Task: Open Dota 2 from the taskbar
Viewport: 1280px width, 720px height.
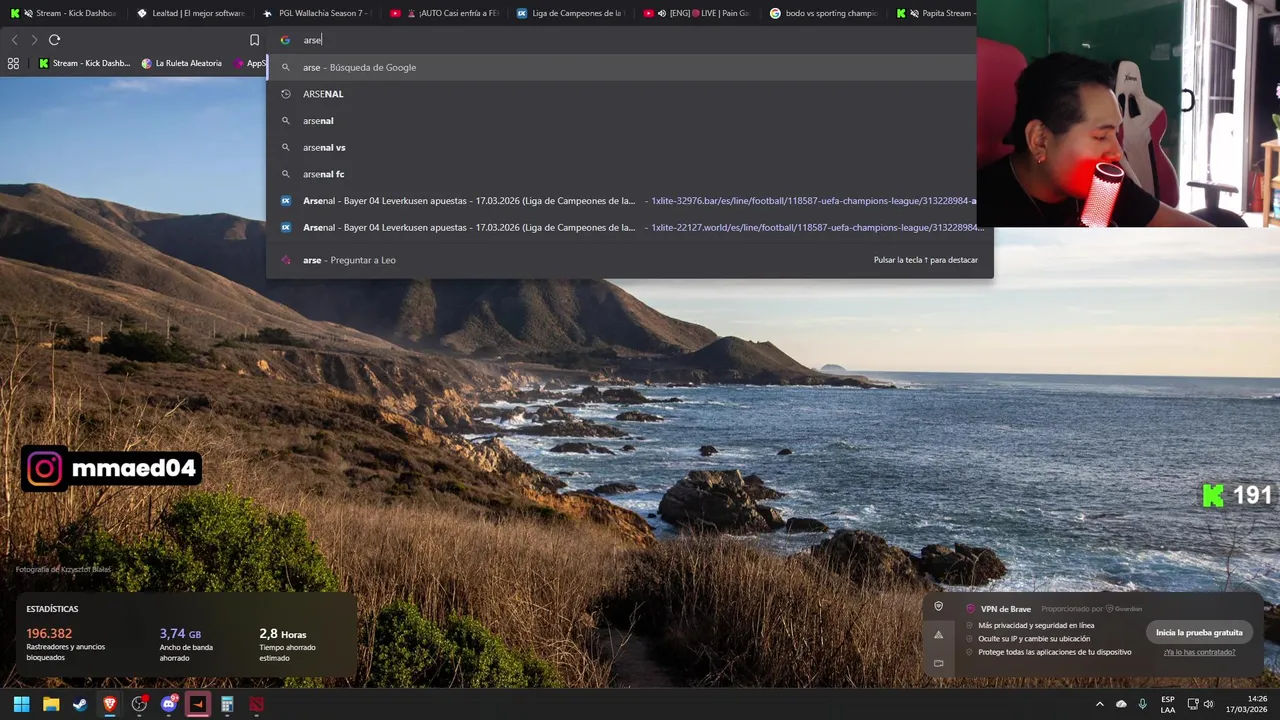Action: tap(257, 704)
